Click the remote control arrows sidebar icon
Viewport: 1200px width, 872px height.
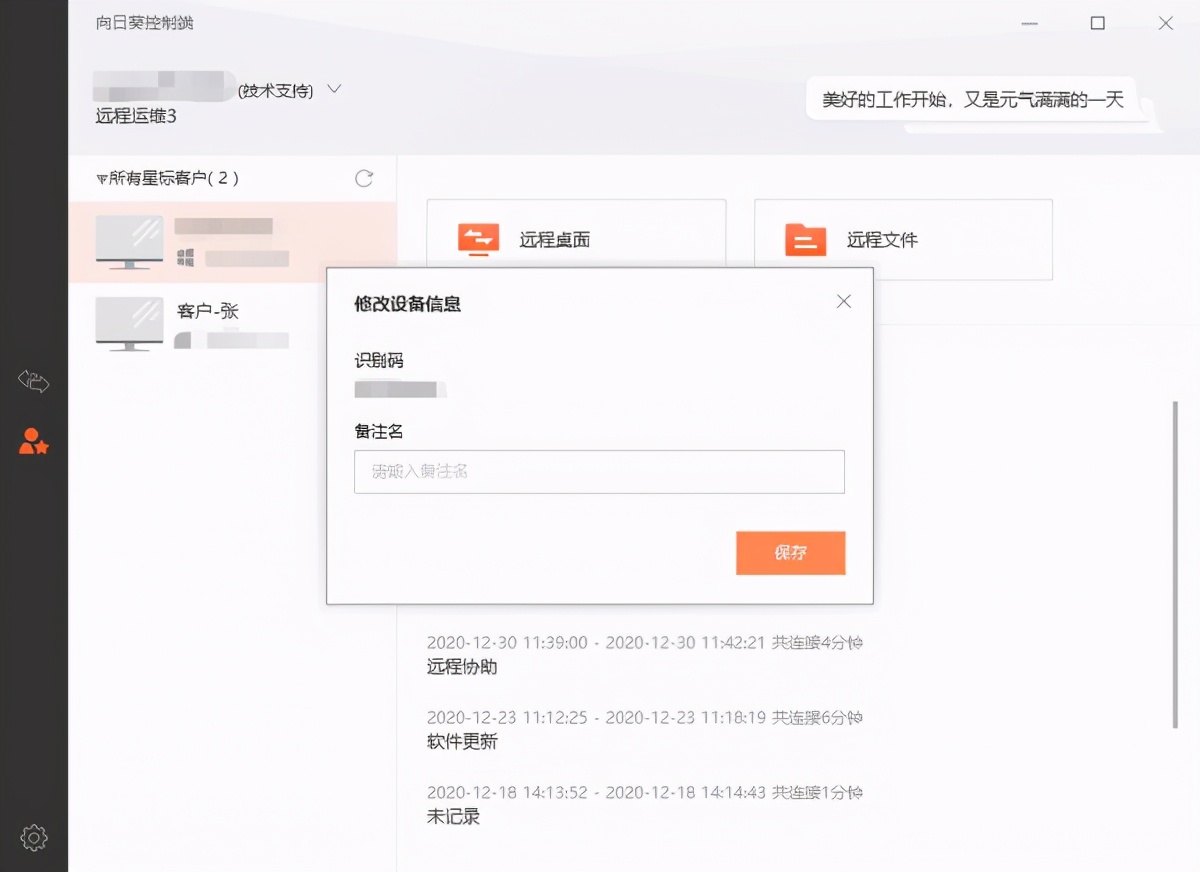pos(33,381)
